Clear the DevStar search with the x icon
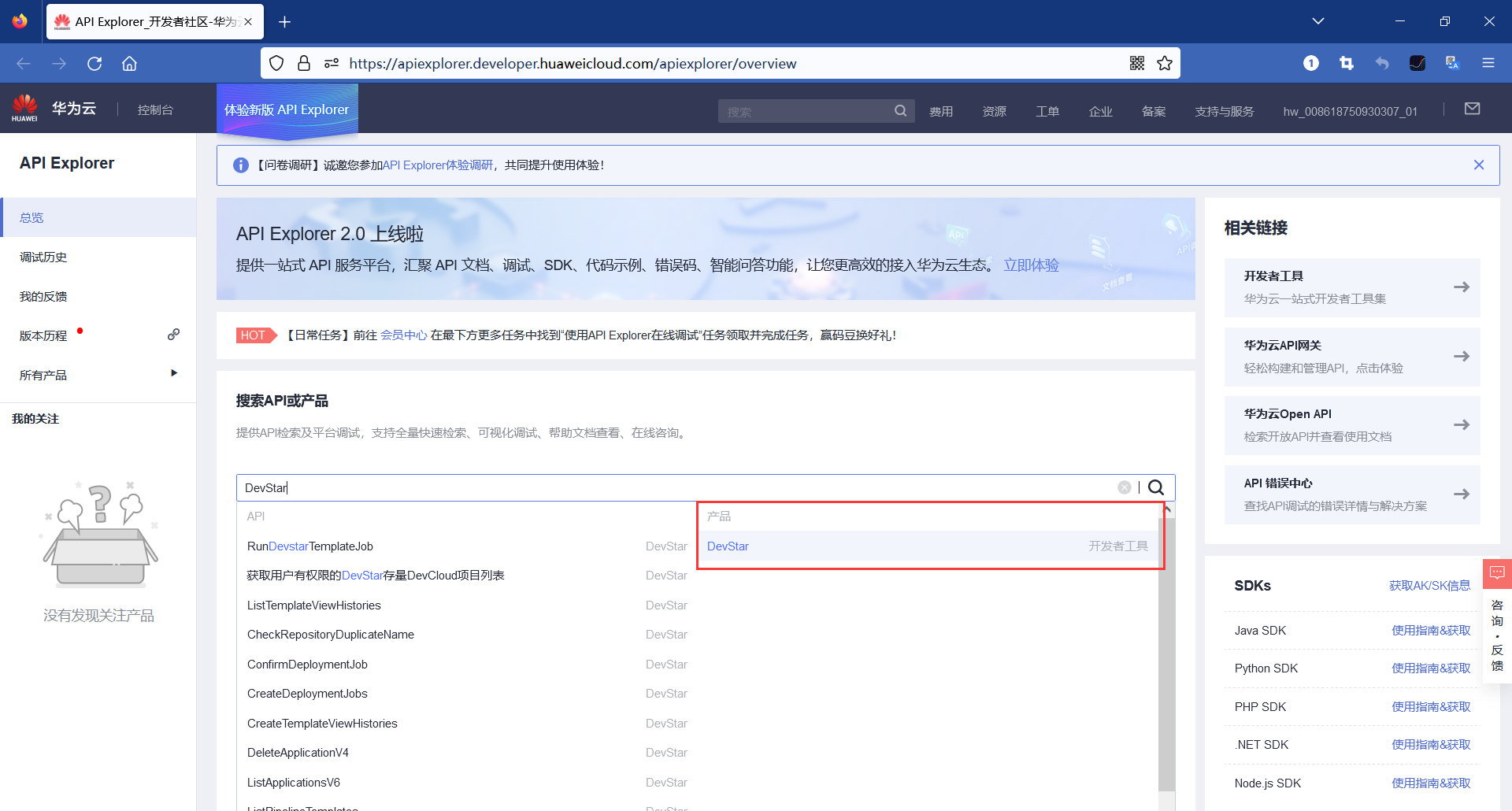 (1125, 487)
